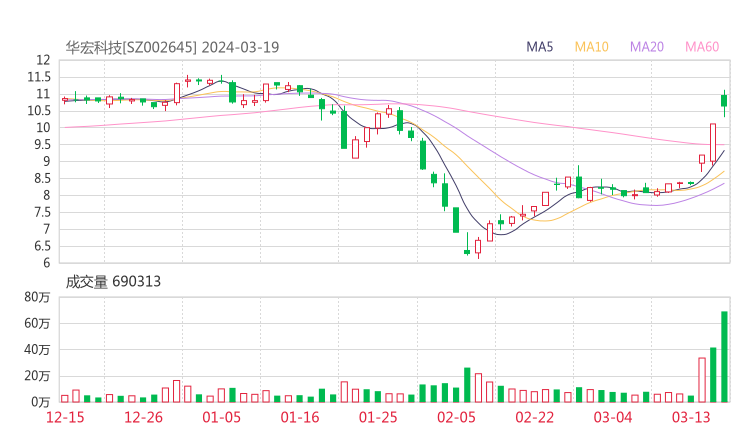Viewport: 740px width, 440px height.
Task: Click the chart title 华宏科技[SZ002645] 2024-03-19
Action: (x=172, y=48)
